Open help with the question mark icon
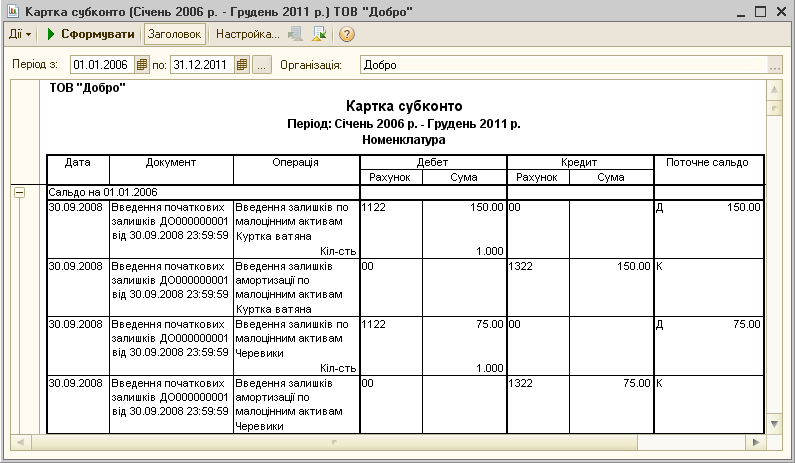This screenshot has width=795, height=463. point(346,34)
